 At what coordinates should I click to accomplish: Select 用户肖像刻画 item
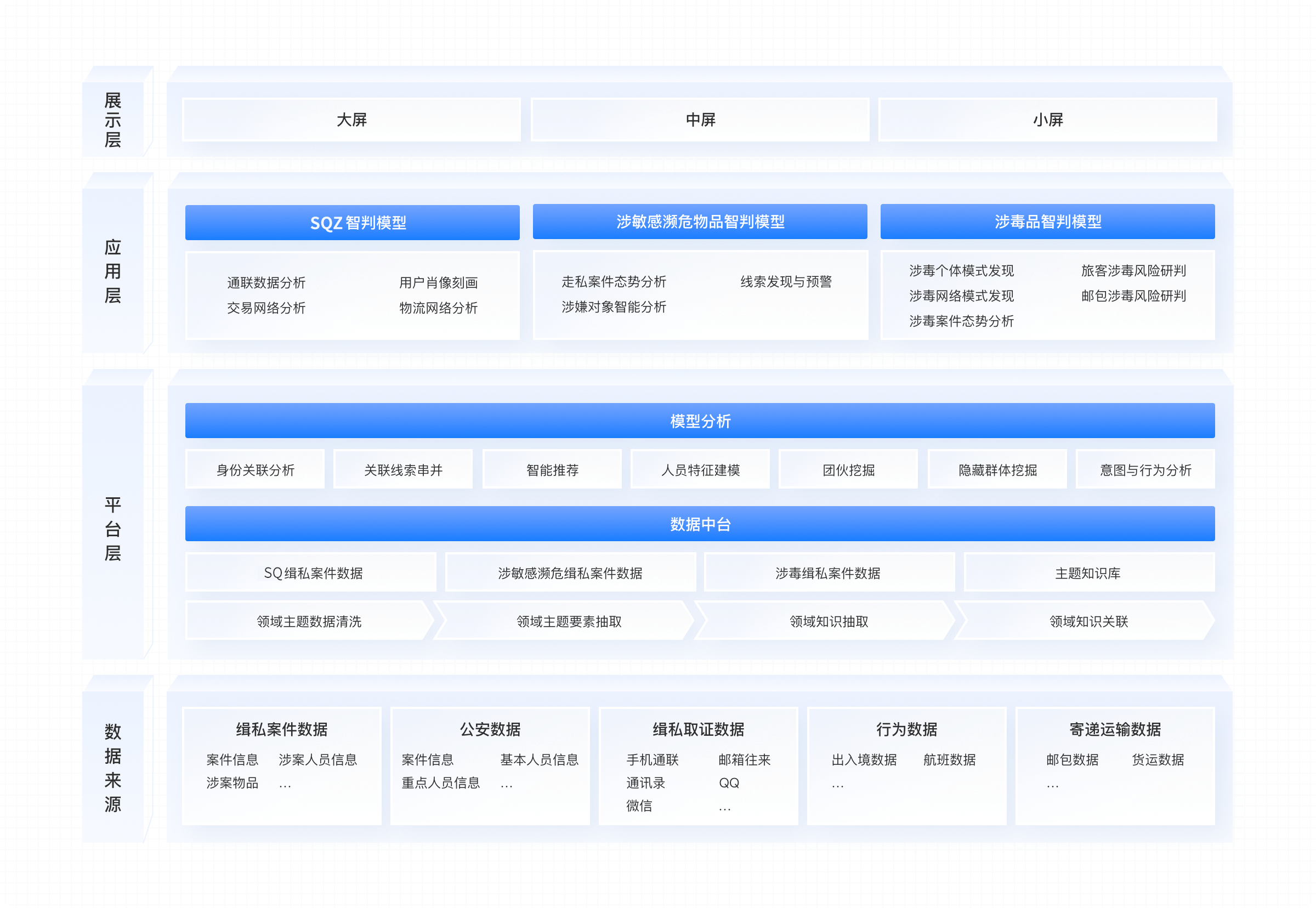438,283
